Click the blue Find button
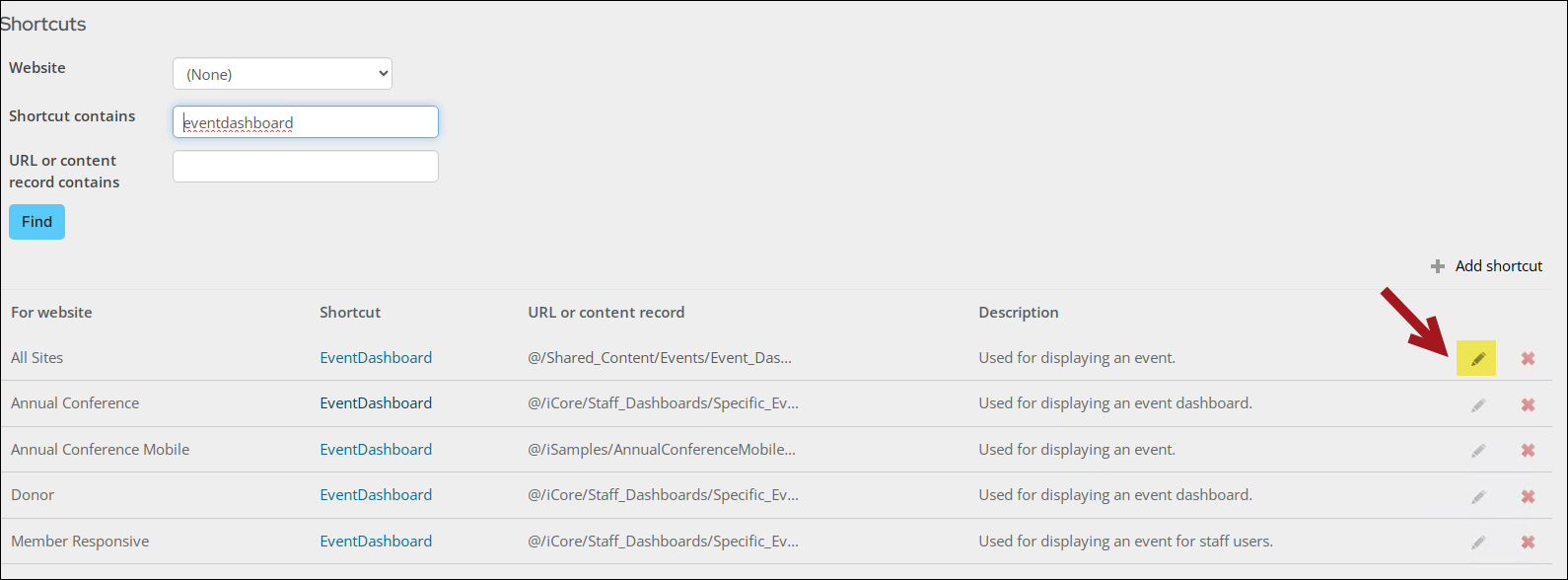The image size is (1568, 580). [36, 222]
